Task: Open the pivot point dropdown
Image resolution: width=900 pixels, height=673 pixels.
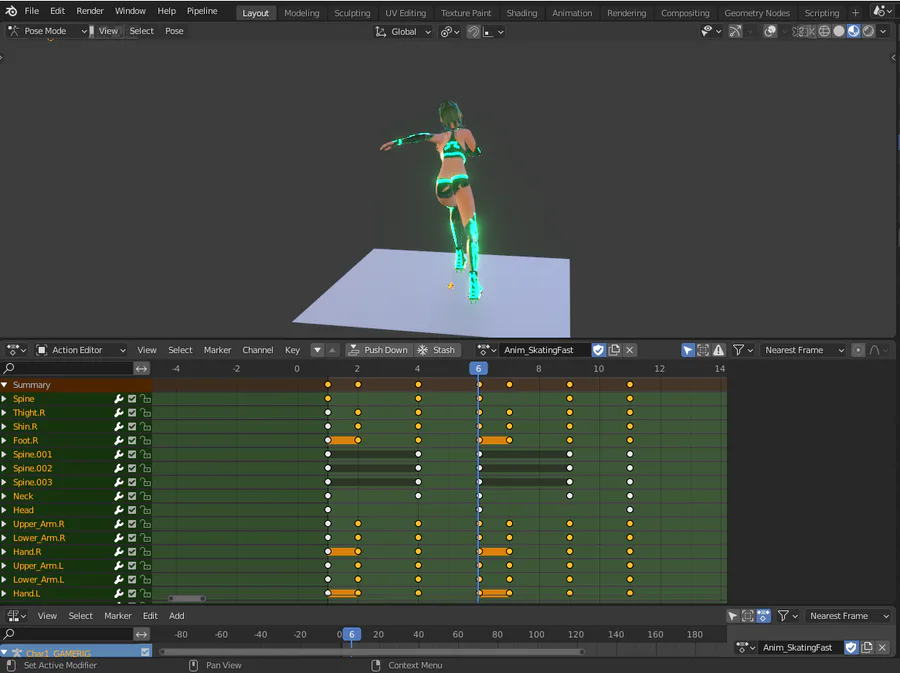Action: tap(449, 32)
